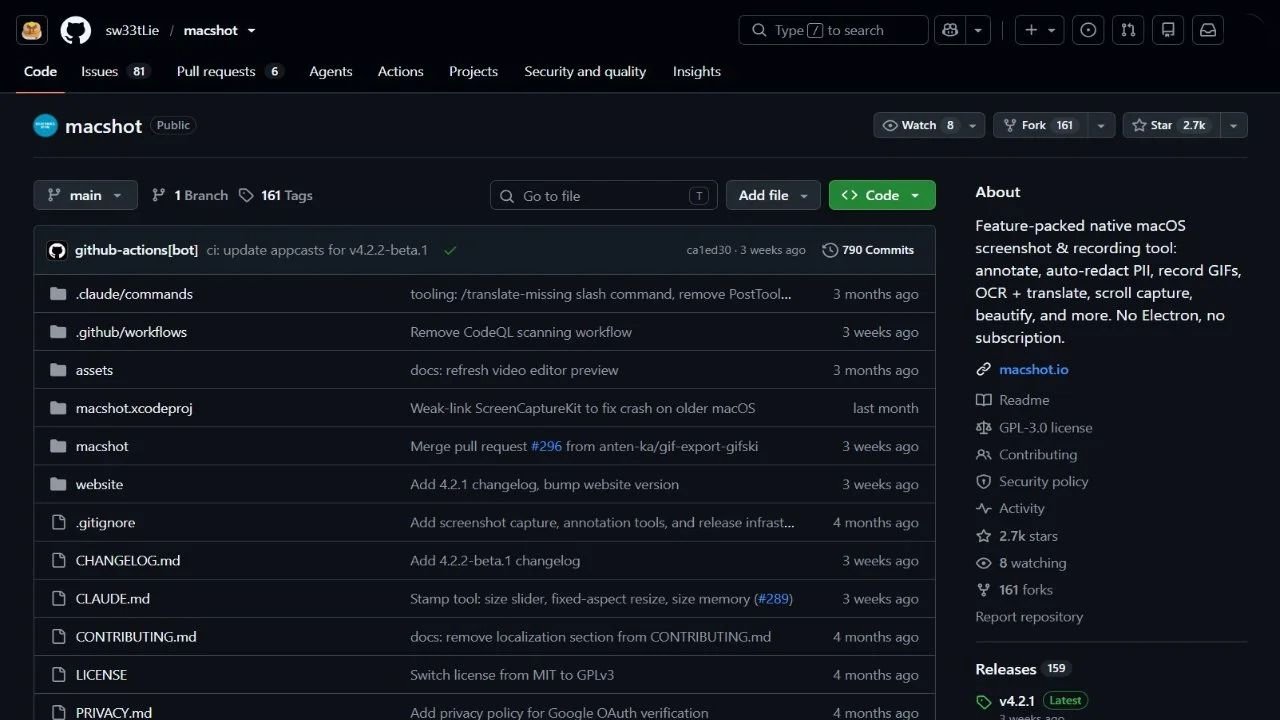
Task: Watch the macshot repository
Action: pos(920,125)
